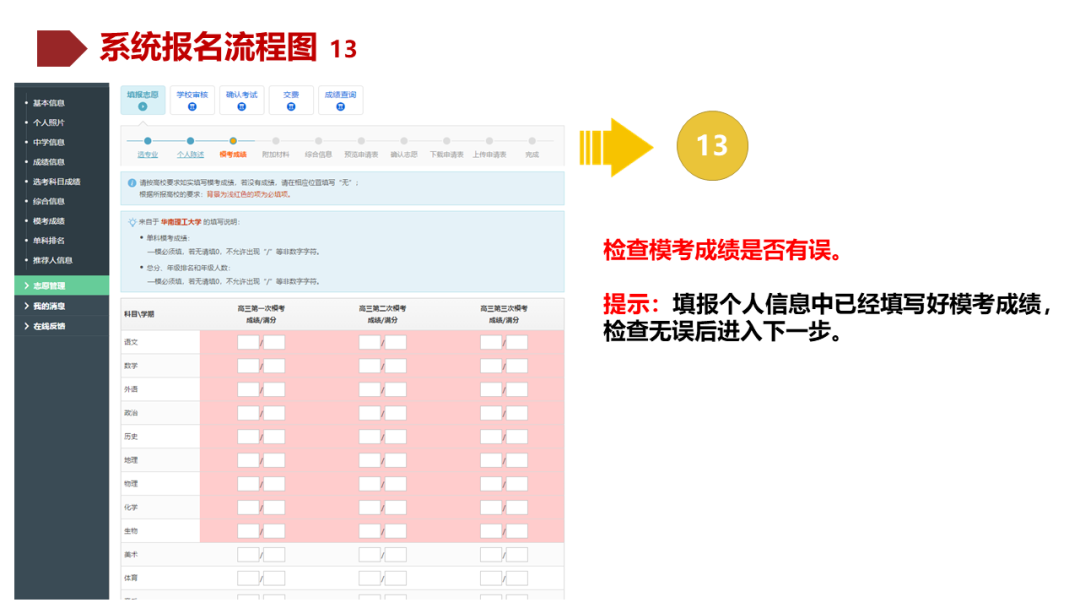Viewport: 1080px width, 608px height.
Task: Select 模考成绩 in the left sidebar
Action: (x=47, y=221)
